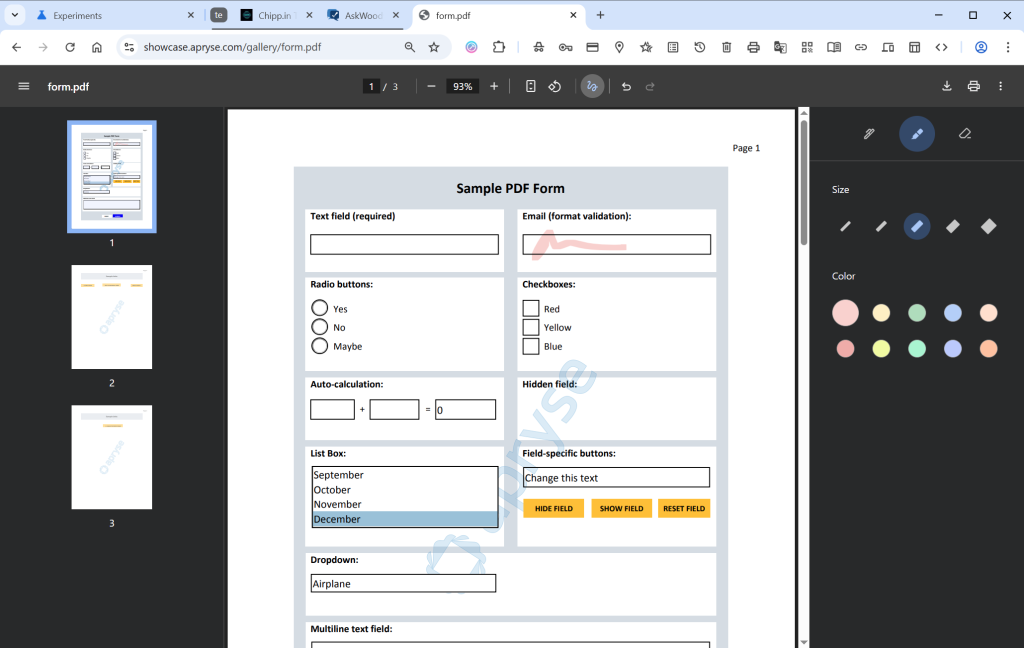1024x648 pixels.
Task: Download the PDF file
Action: coord(947,86)
